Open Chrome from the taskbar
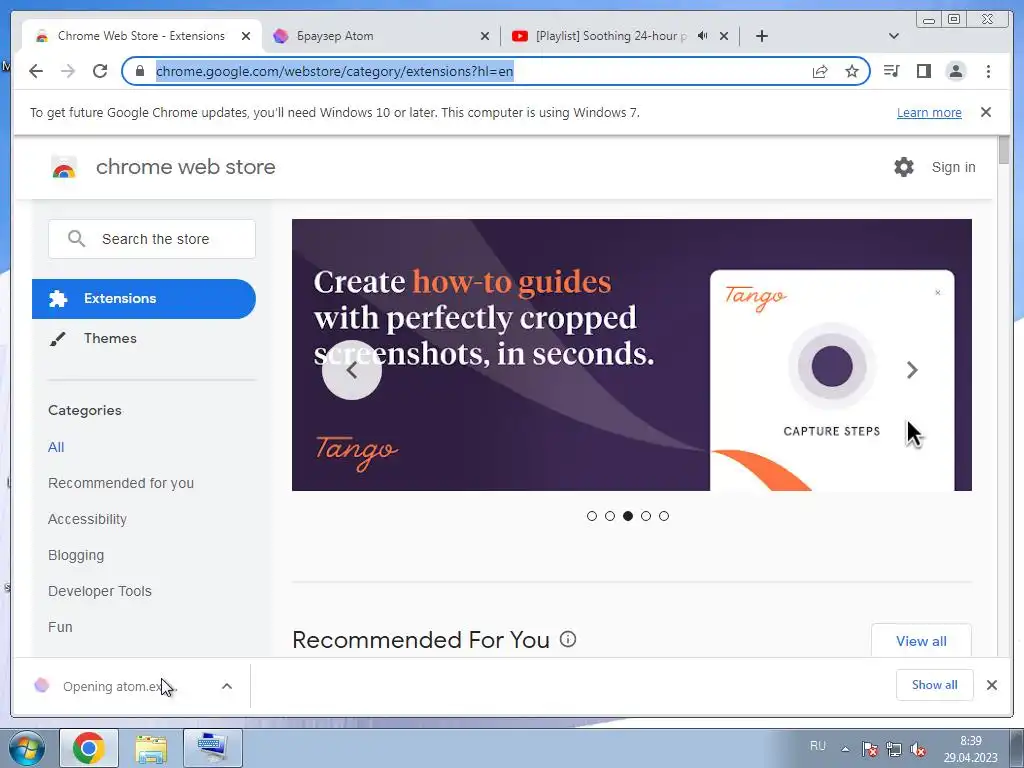The image size is (1024, 768). (89, 748)
